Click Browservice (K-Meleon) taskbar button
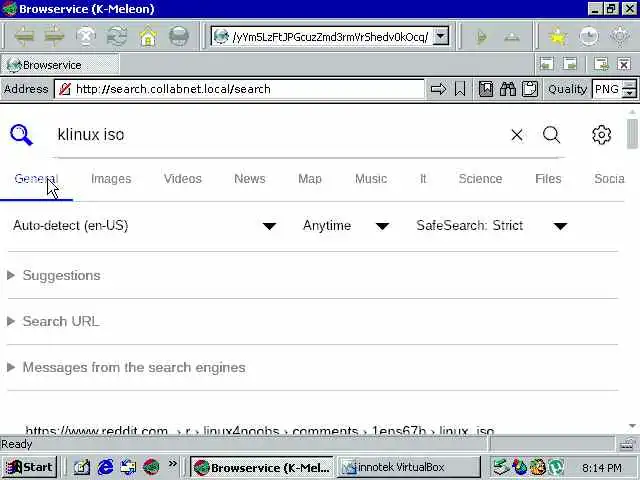Viewport: 640px width, 480px height. pos(262,467)
